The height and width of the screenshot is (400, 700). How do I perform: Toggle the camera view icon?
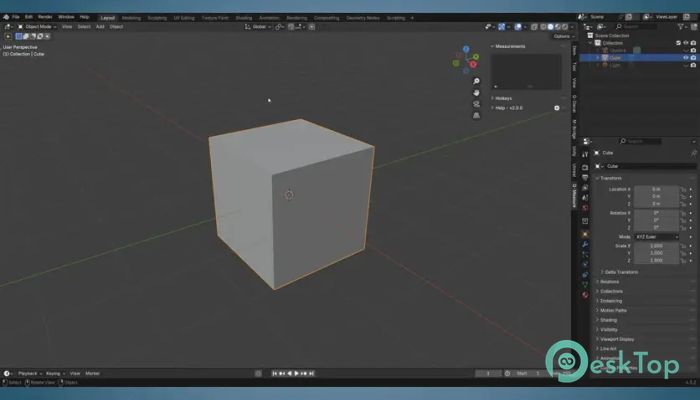476,104
